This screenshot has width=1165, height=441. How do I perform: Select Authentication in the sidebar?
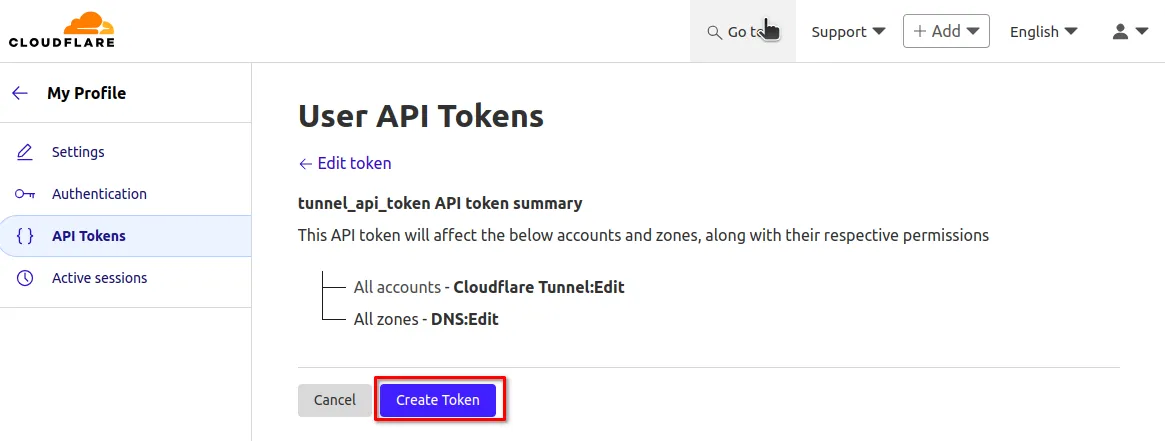tap(99, 194)
